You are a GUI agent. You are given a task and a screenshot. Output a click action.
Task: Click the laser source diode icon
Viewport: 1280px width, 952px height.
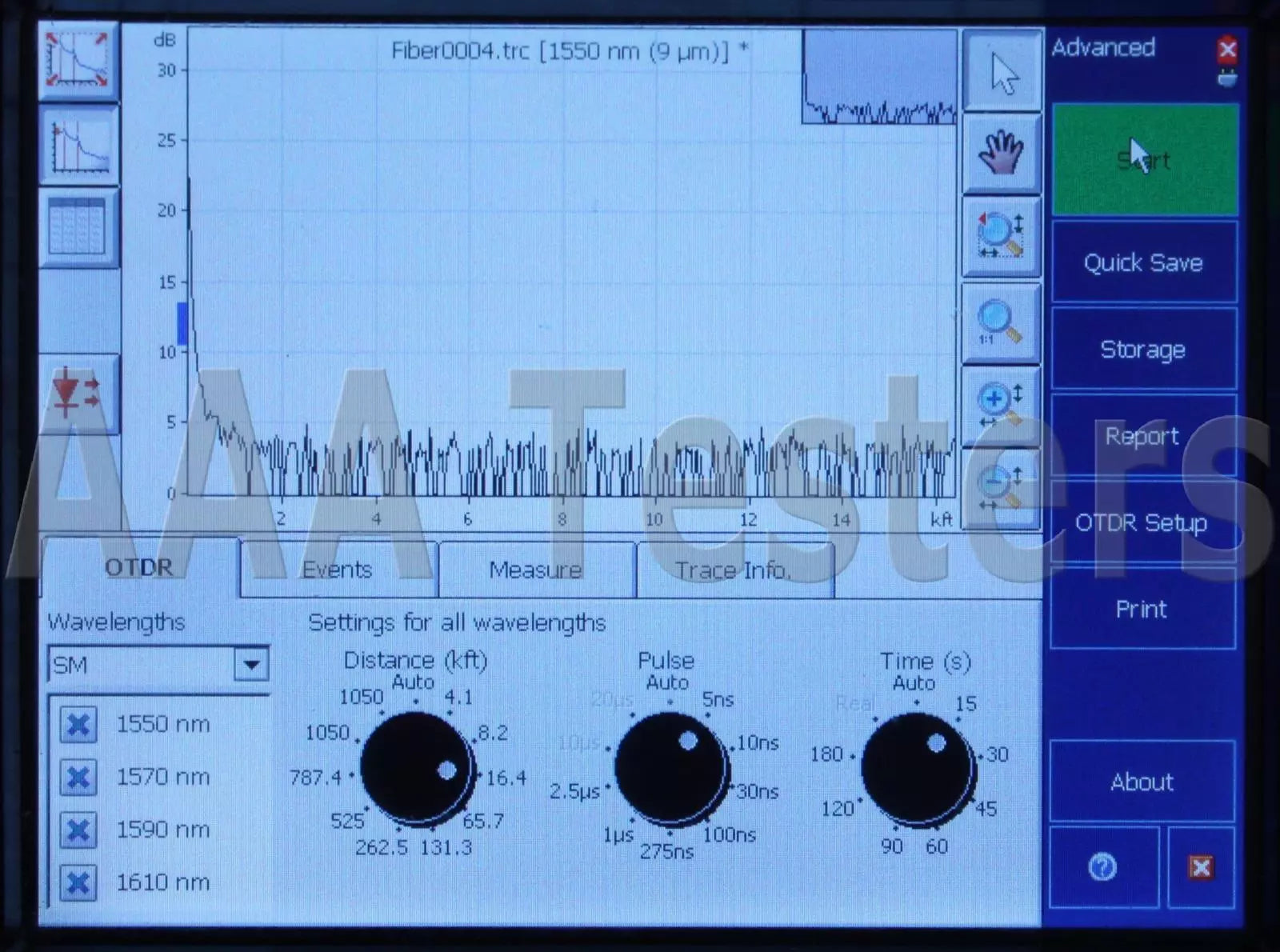click(x=78, y=394)
